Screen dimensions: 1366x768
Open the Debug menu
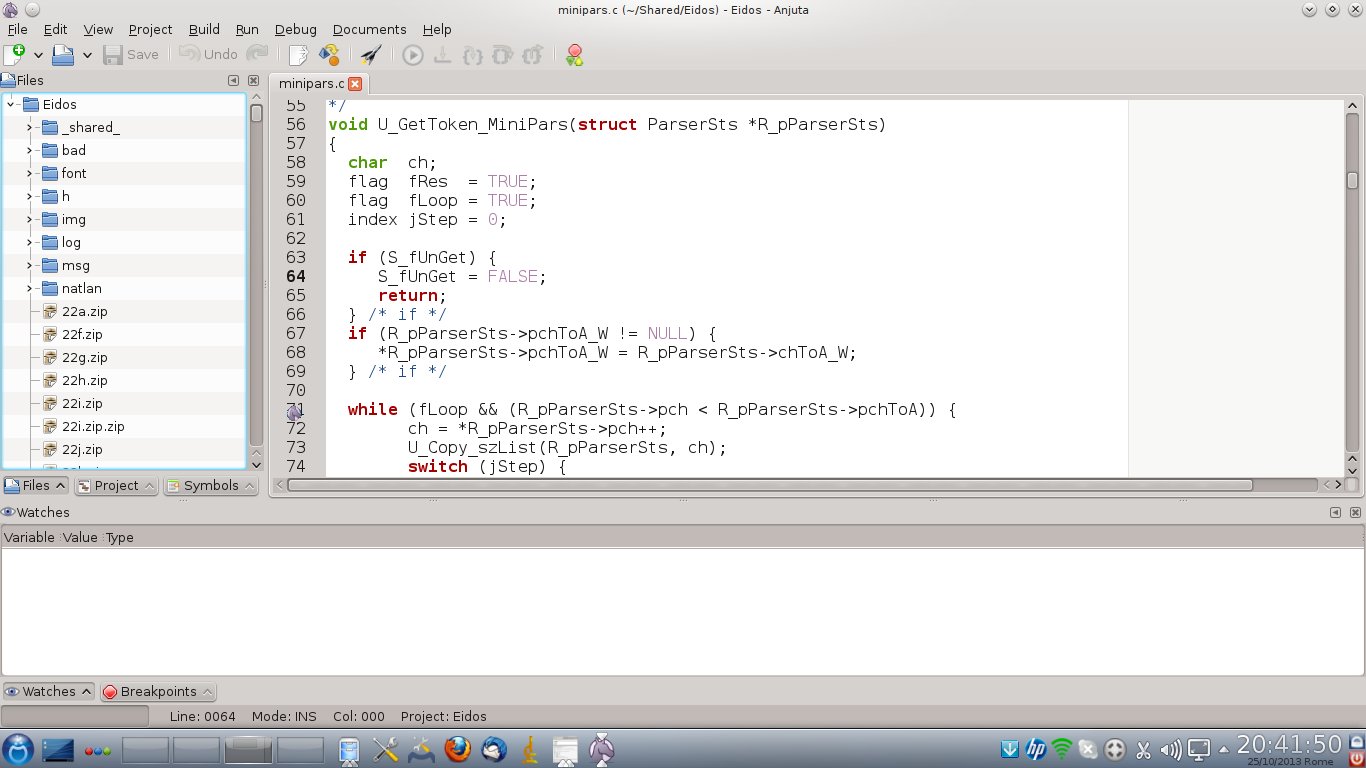[295, 29]
